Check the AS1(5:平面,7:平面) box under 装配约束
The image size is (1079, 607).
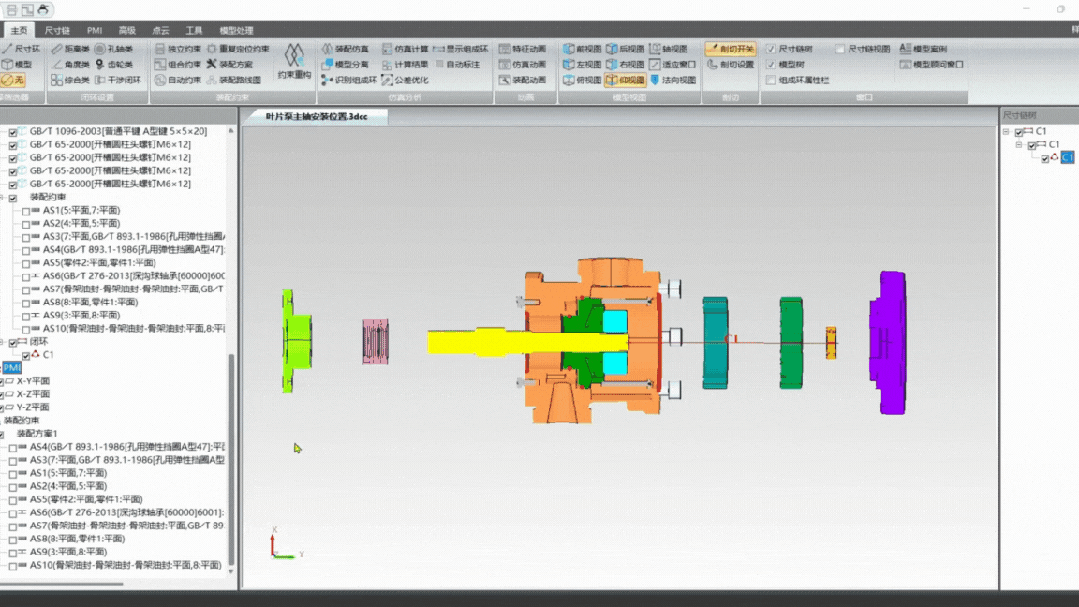pyautogui.click(x=25, y=211)
